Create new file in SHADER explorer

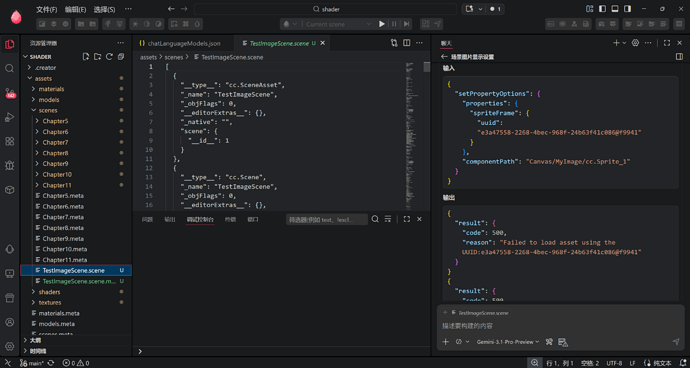tap(86, 57)
